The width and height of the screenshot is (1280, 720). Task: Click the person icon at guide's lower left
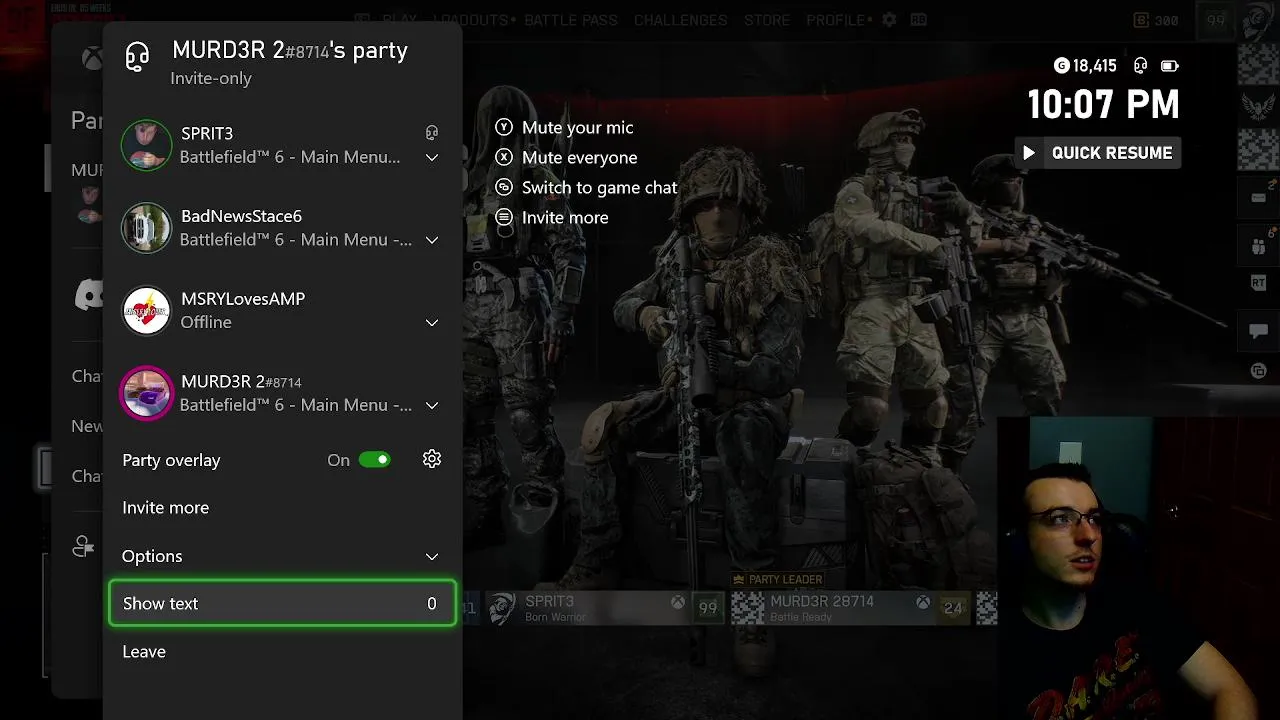pos(84,546)
